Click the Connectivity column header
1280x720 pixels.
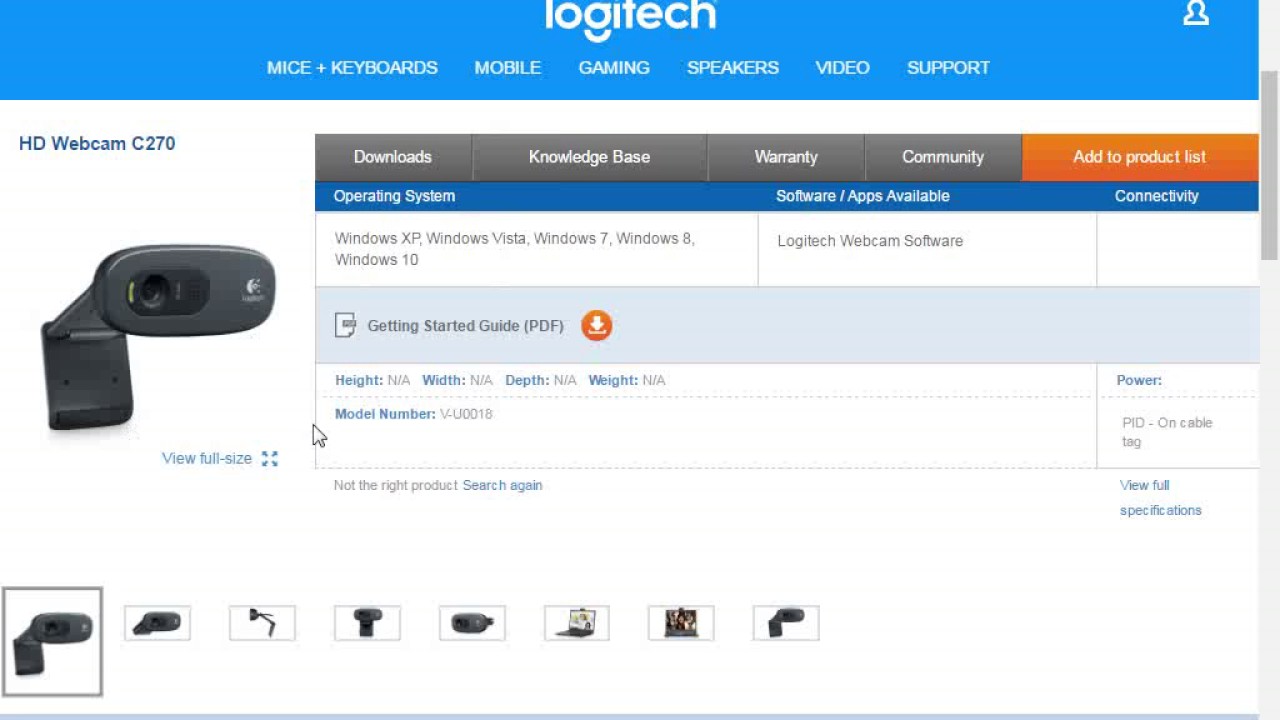tap(1156, 196)
